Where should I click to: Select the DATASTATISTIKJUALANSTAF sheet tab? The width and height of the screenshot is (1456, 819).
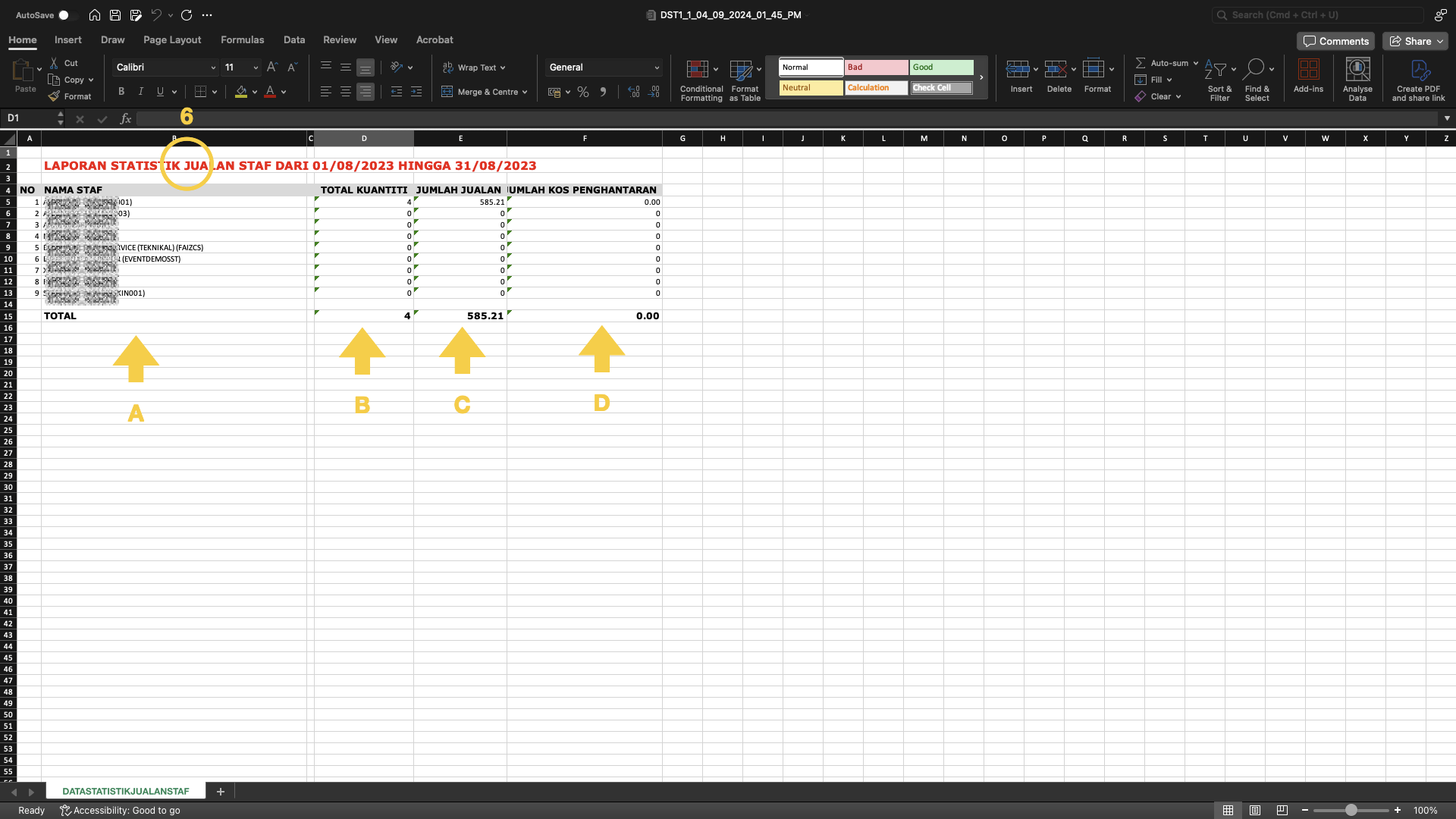tap(126, 791)
